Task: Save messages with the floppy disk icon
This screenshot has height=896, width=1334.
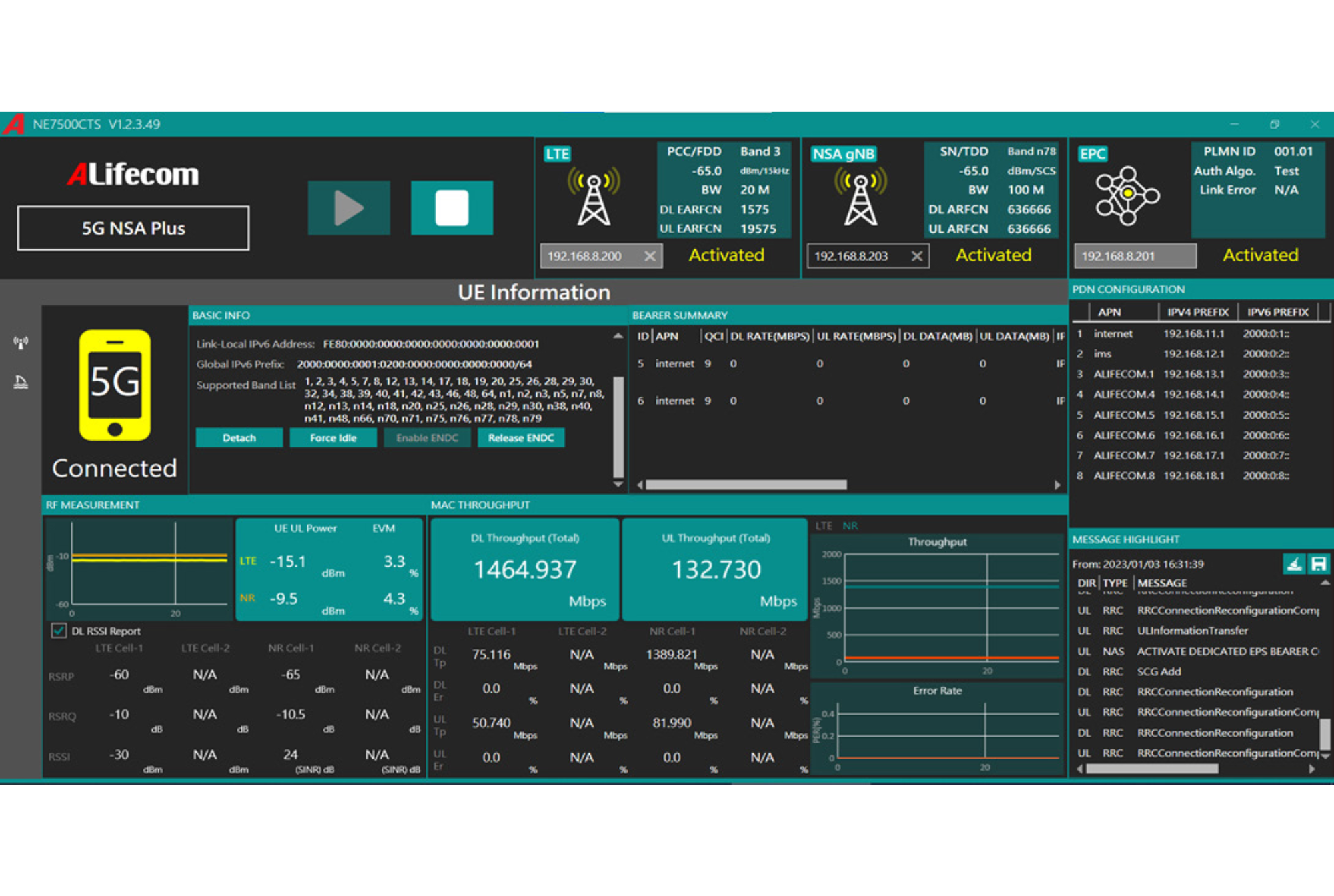Action: pyautogui.click(x=1319, y=564)
